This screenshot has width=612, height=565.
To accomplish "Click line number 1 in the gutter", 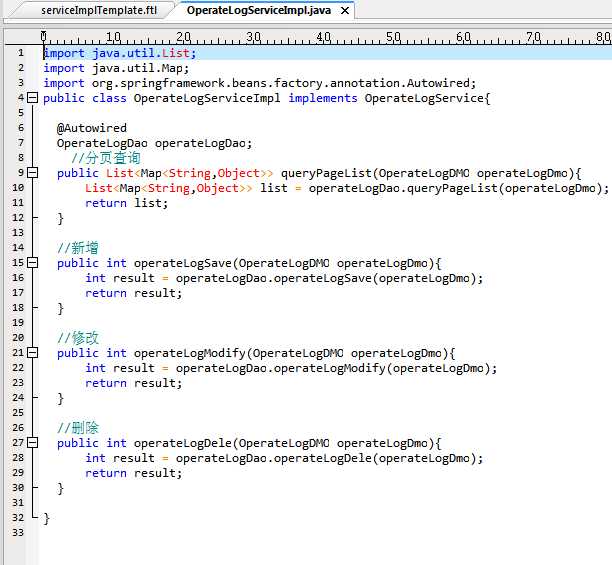I will pos(20,53).
